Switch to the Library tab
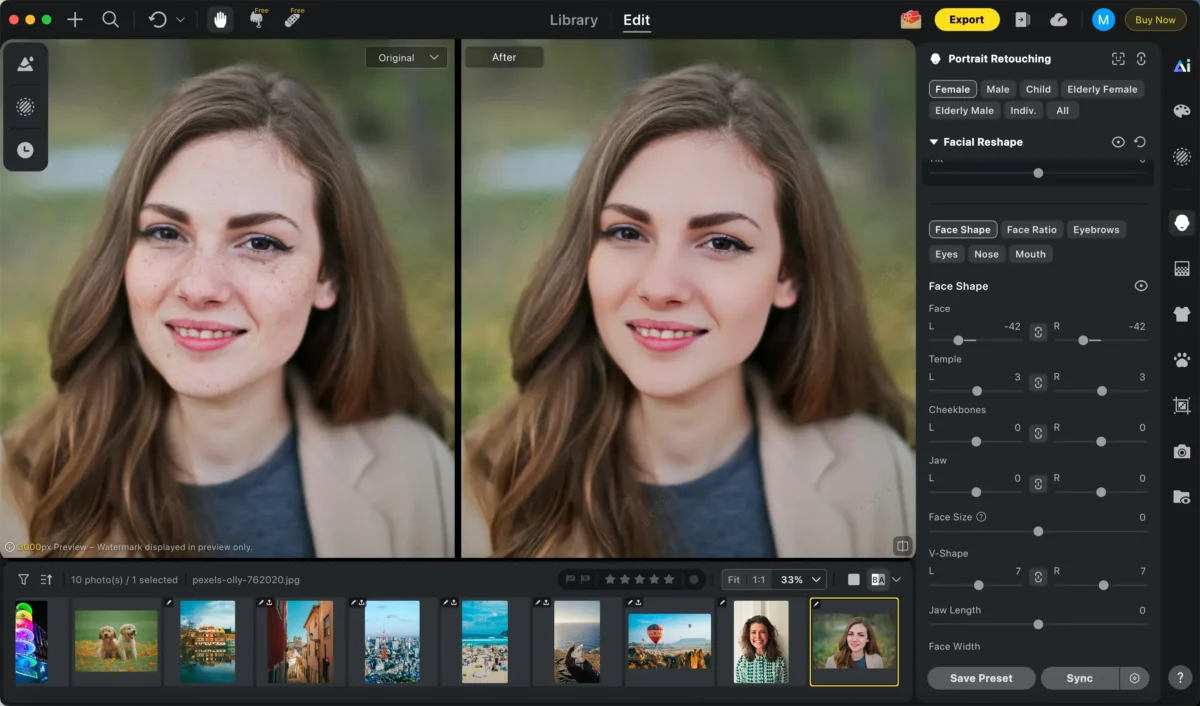The height and width of the screenshot is (706, 1200). click(x=573, y=19)
